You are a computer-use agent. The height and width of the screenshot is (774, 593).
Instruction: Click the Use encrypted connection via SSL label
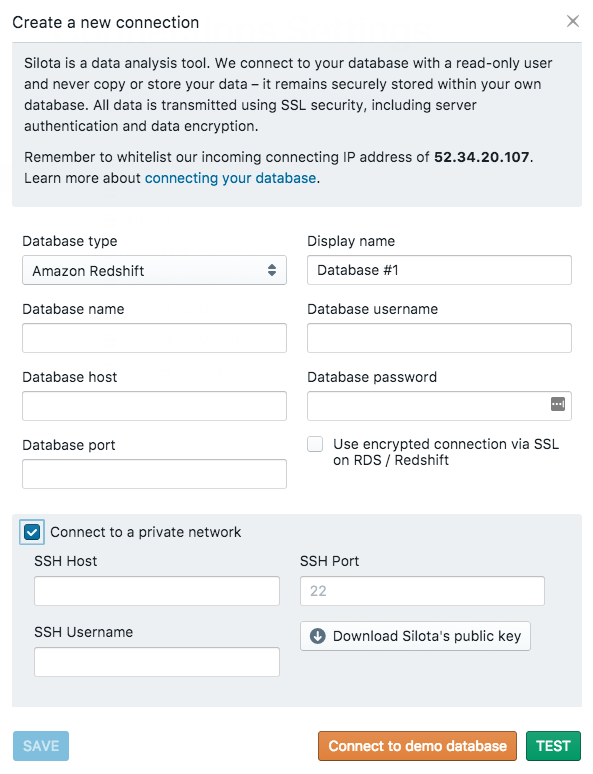[446, 452]
